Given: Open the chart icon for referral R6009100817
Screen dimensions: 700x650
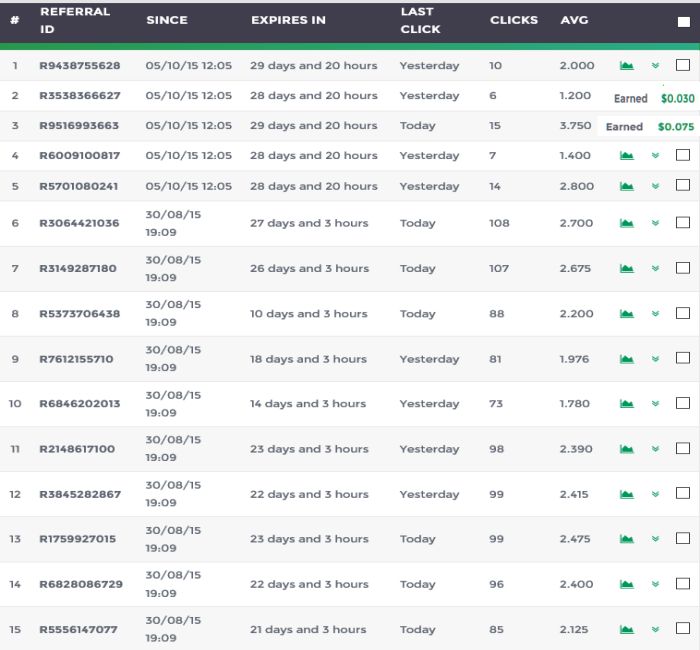Looking at the screenshot, I should tap(626, 155).
